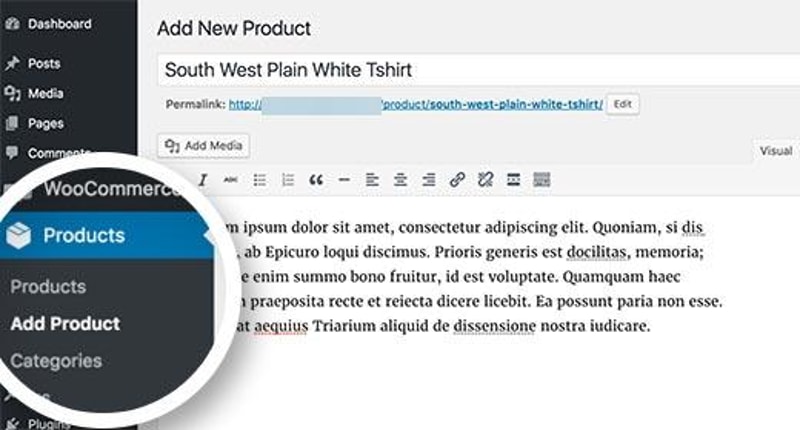The image size is (800, 430).
Task: Click inside the product description text area
Action: pos(480,311)
